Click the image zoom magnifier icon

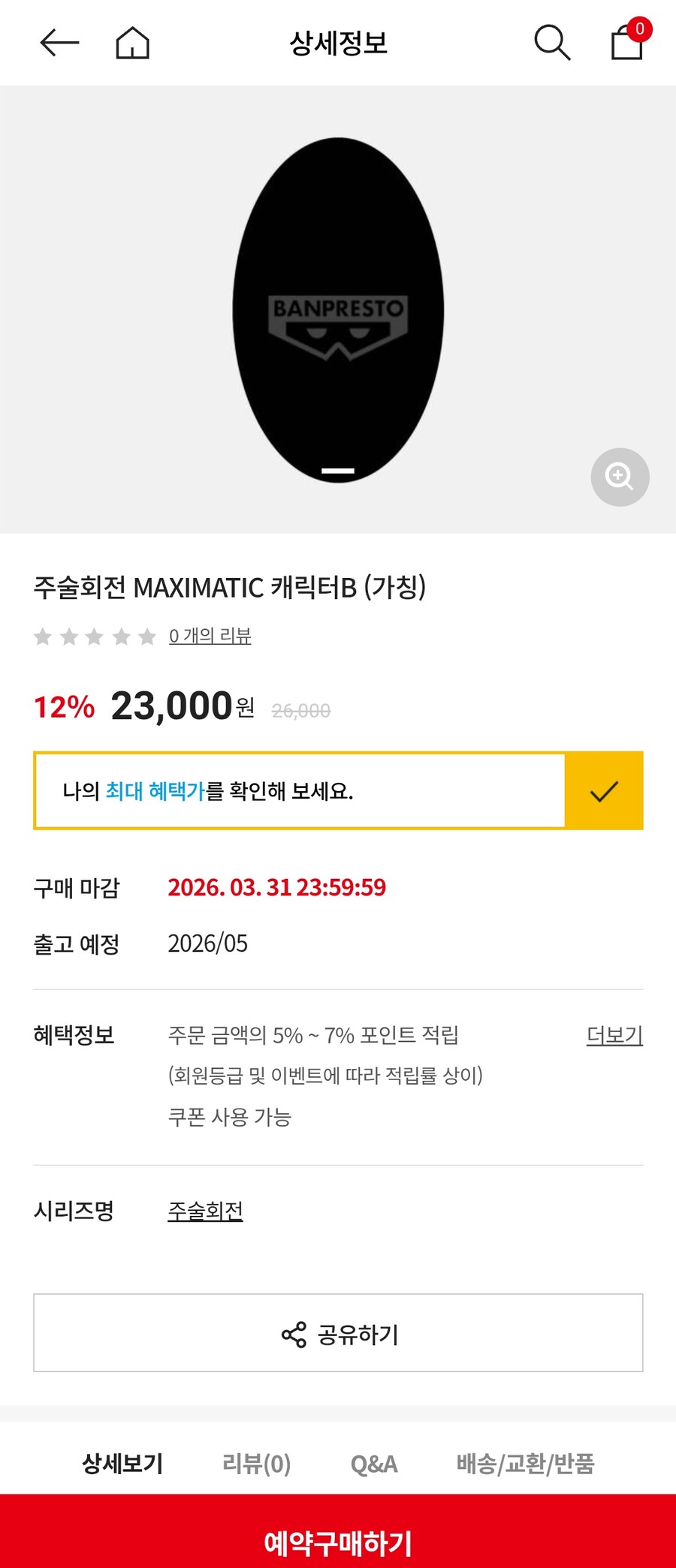pos(620,477)
